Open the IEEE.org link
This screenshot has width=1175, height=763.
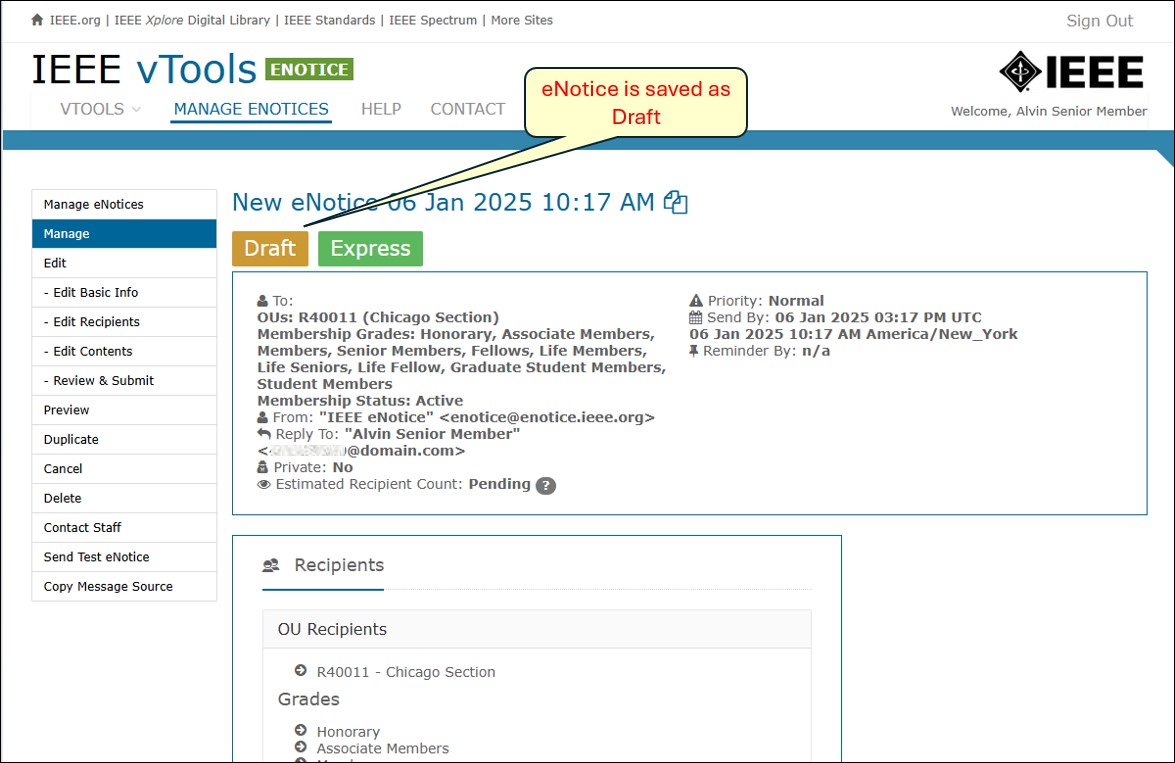[75, 20]
